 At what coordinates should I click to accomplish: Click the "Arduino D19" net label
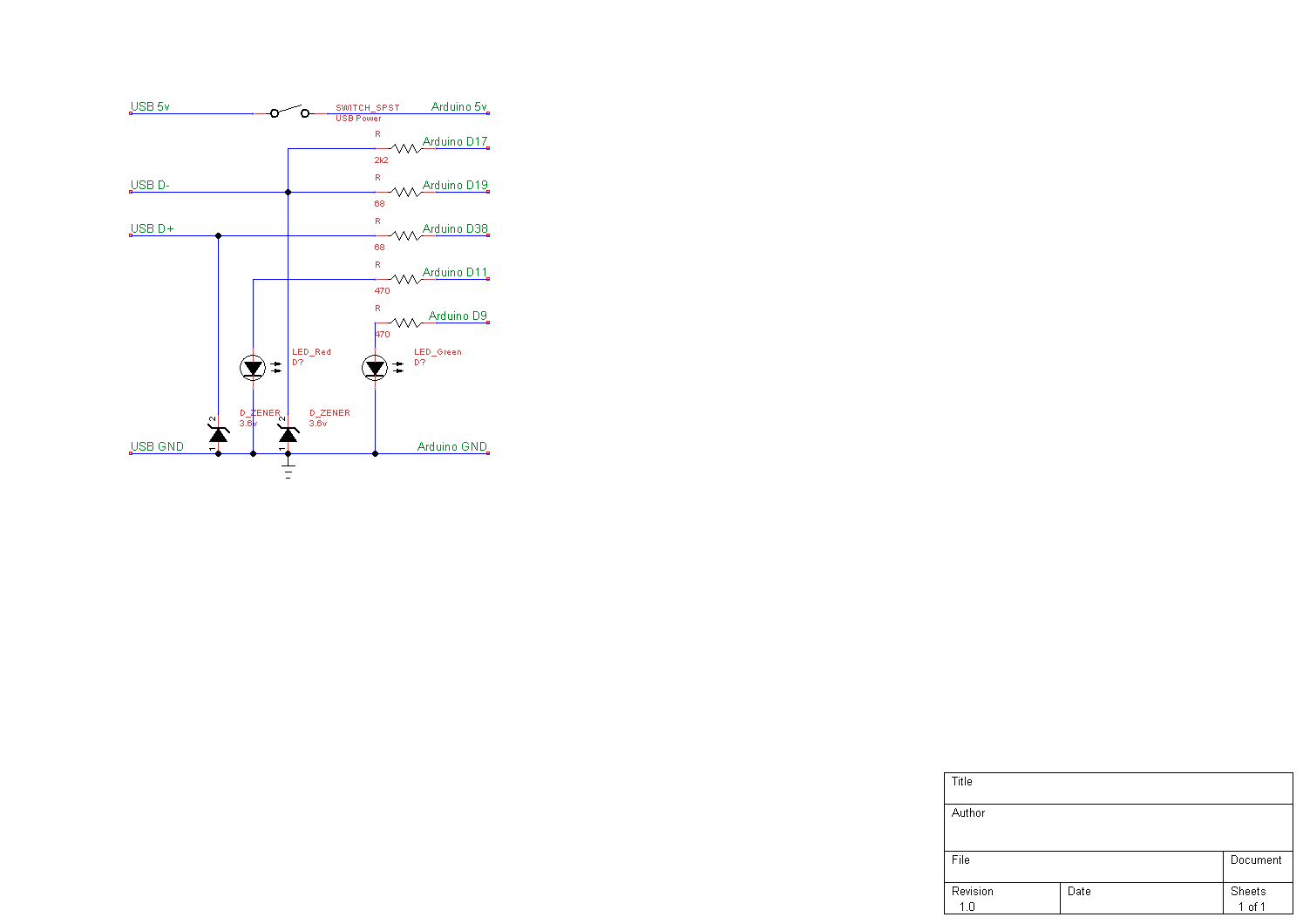455,185
